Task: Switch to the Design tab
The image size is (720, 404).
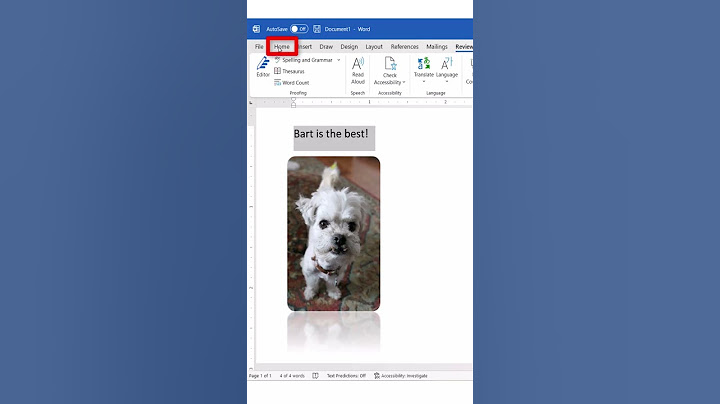Action: pos(349,47)
